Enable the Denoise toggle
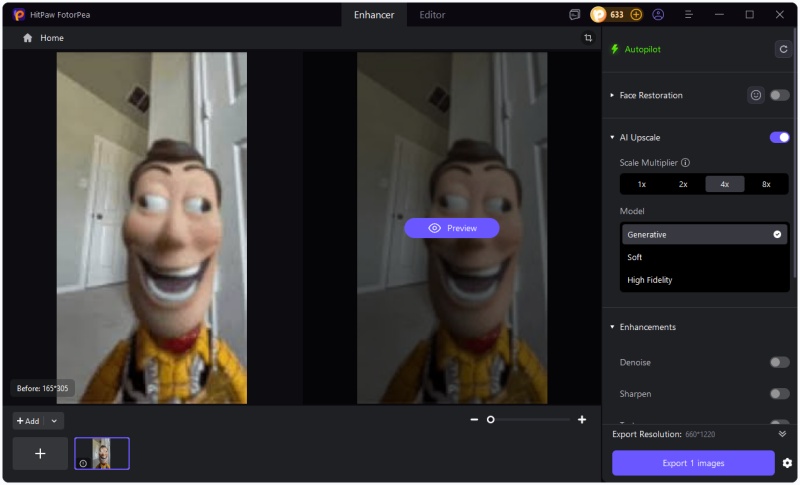 pos(779,363)
